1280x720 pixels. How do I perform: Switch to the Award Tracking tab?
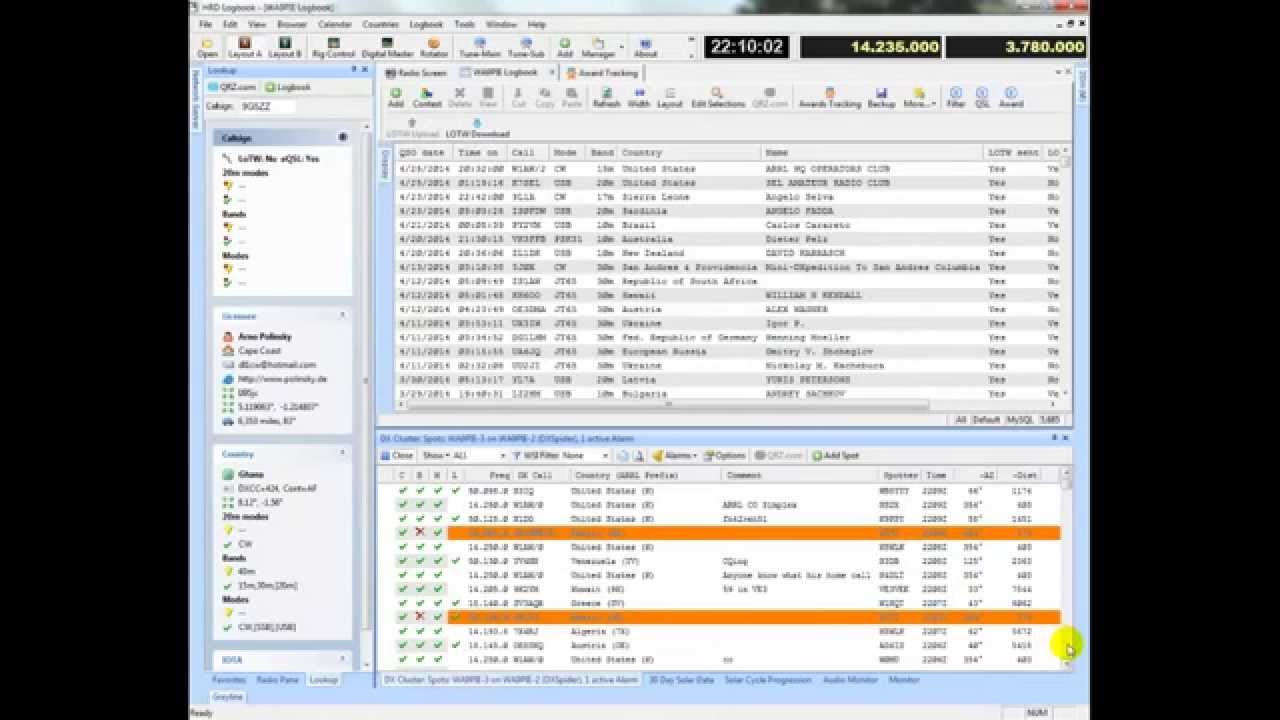coord(602,73)
